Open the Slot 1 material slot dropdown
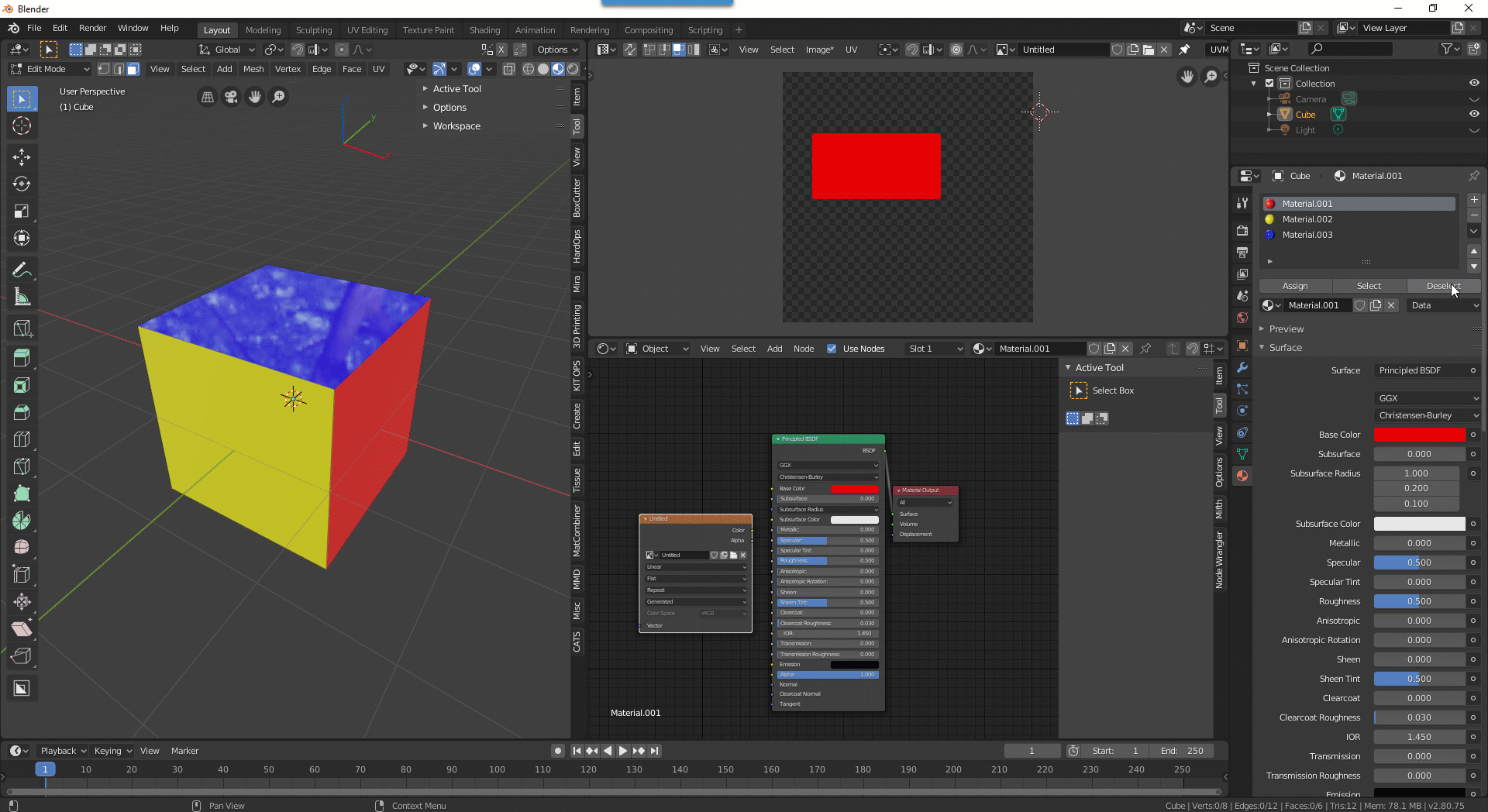 coord(935,349)
